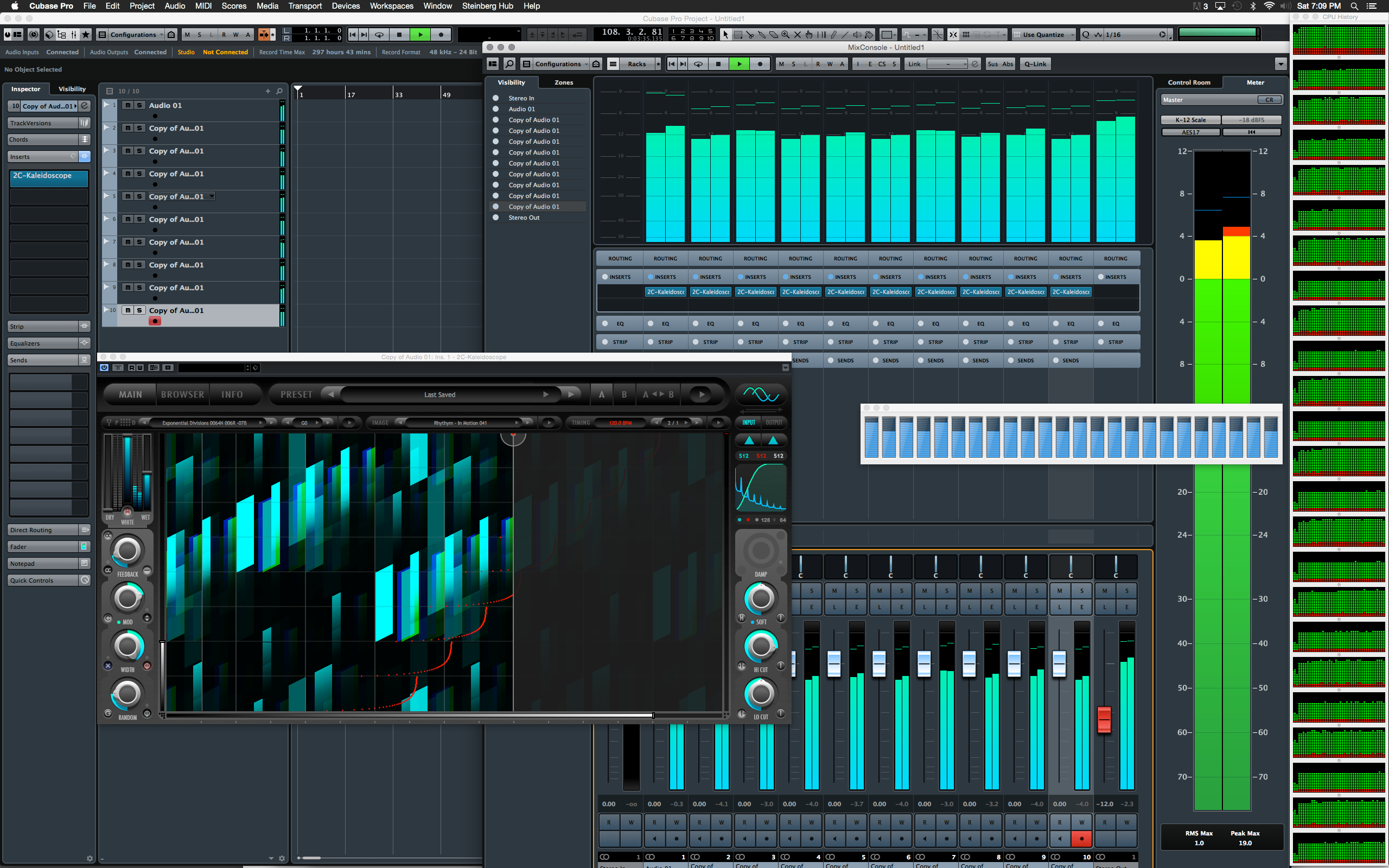1389x868 pixels.
Task: Click the A<>B compare button in Kaleidoscope
Action: click(658, 394)
